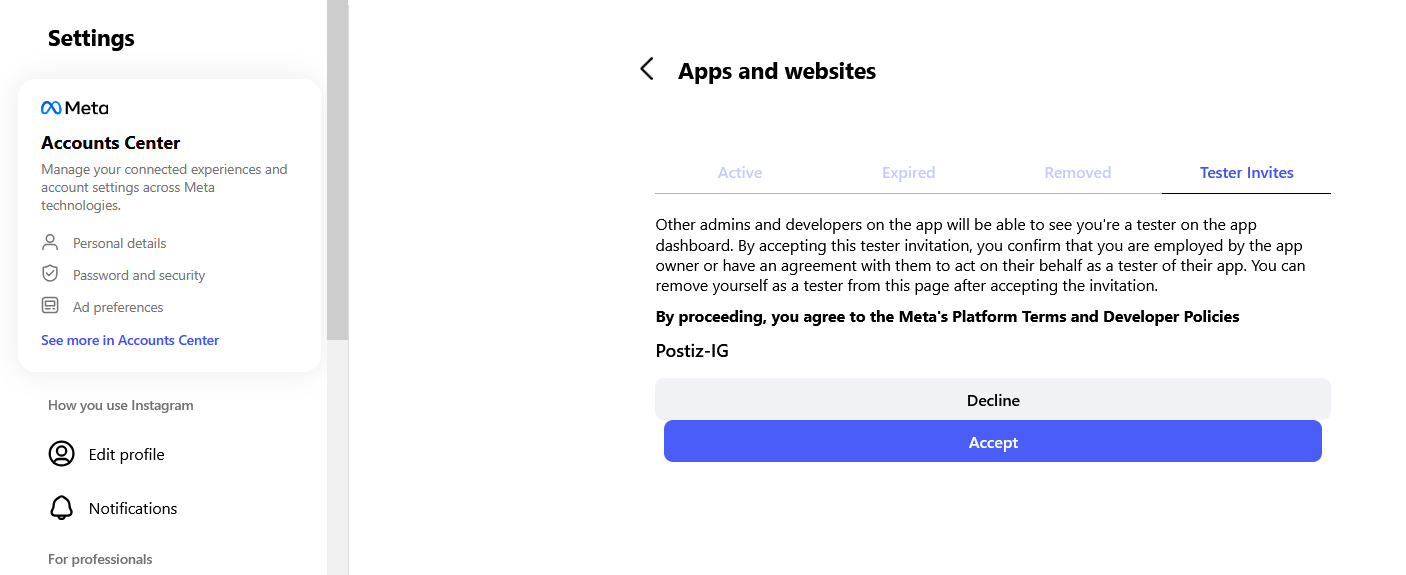
Task: Click the settings sidebar scrollbar thumb
Action: coord(337,170)
